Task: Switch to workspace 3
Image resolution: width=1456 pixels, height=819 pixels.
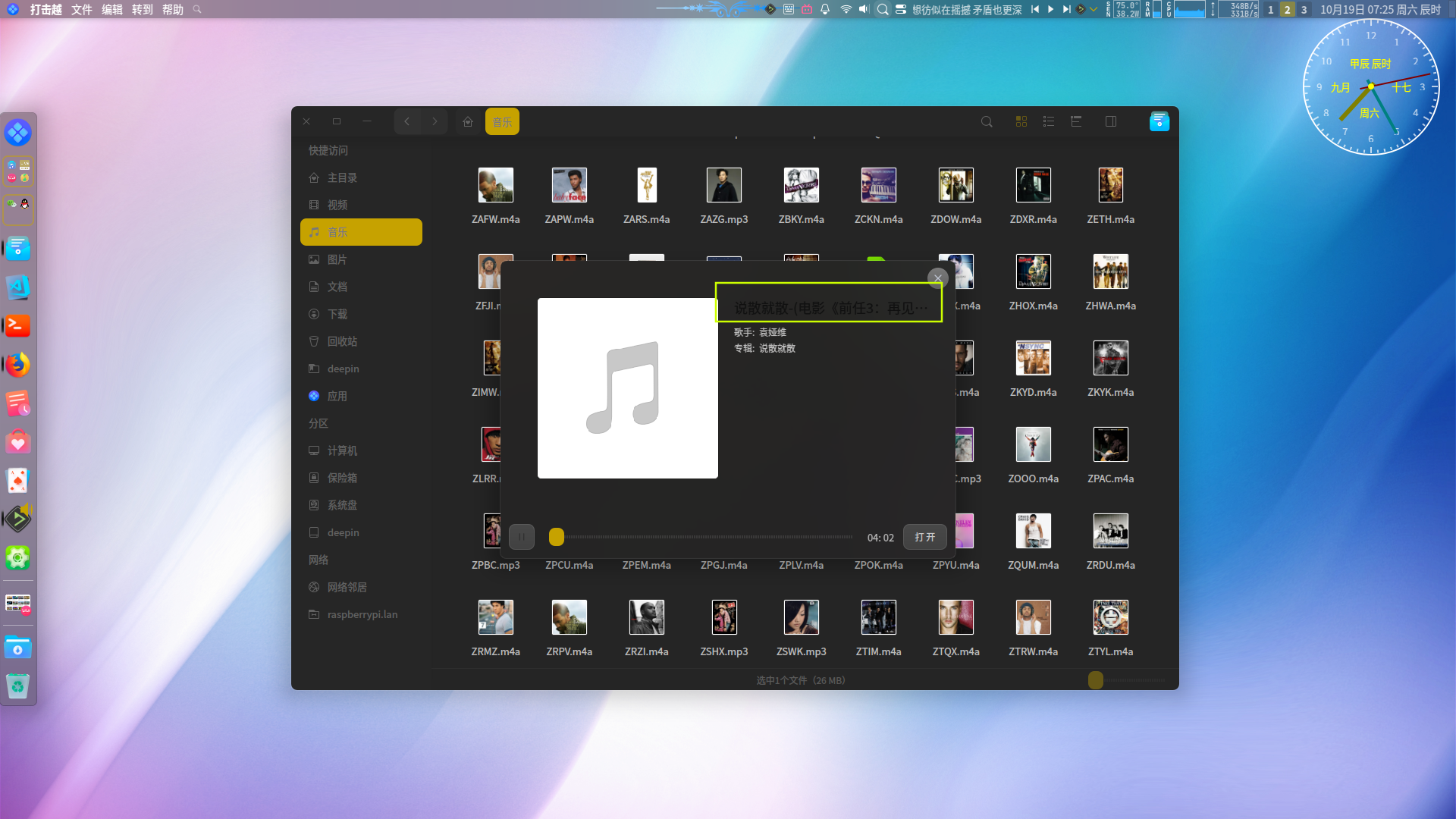Action: pyautogui.click(x=1304, y=9)
